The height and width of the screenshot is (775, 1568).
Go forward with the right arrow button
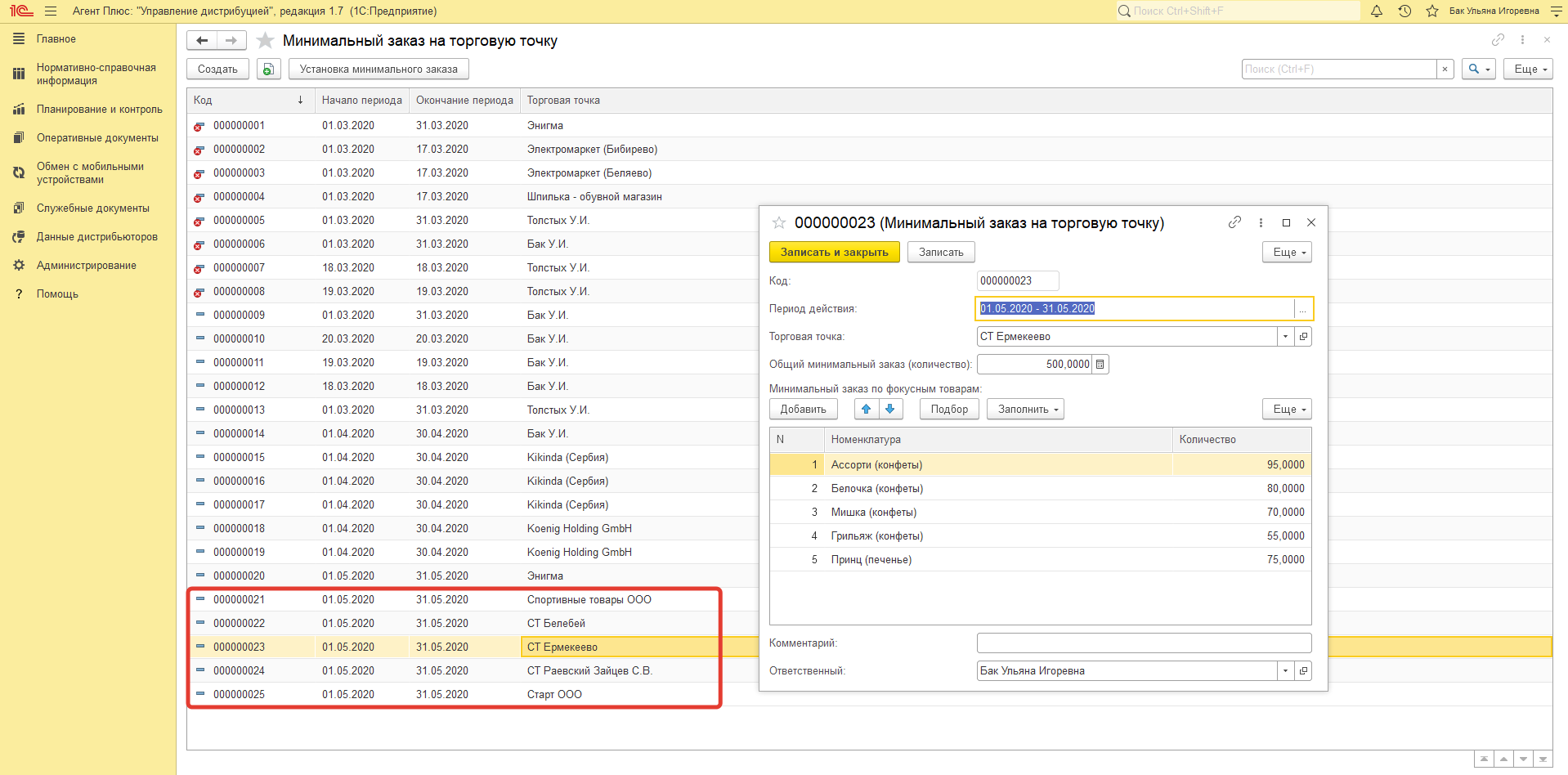(x=231, y=40)
